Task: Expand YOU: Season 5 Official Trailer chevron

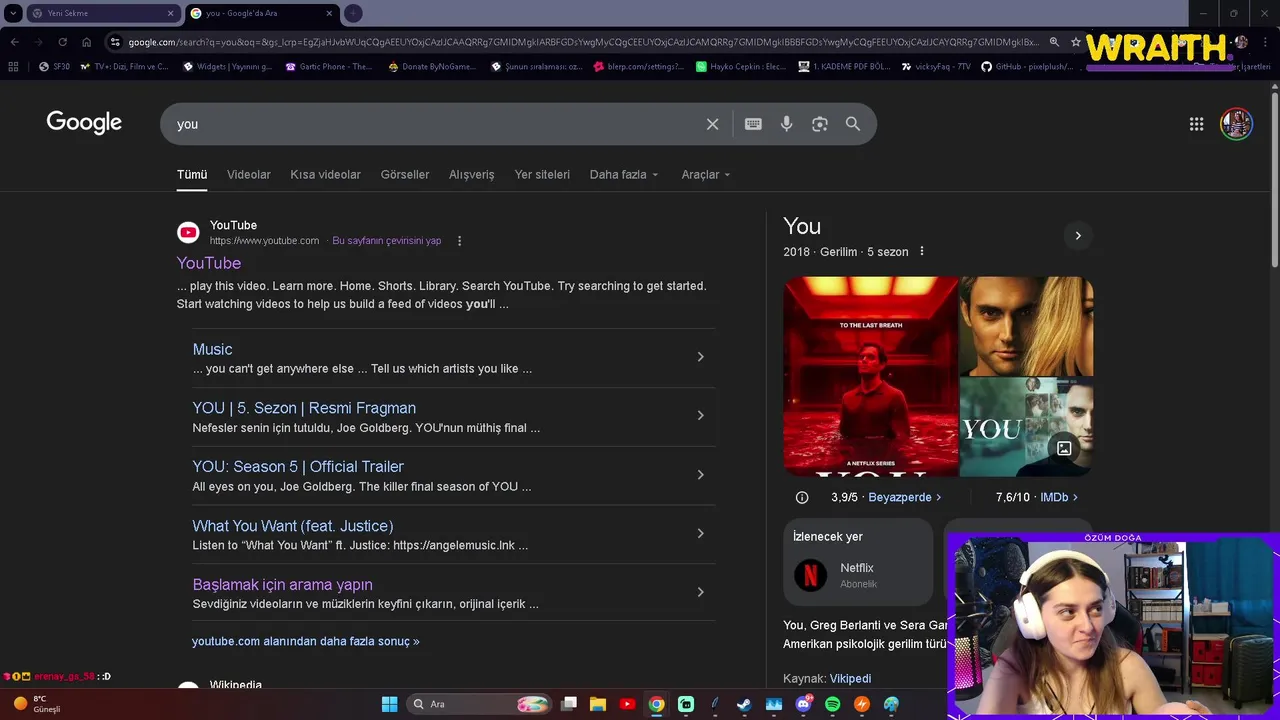Action: pyautogui.click(x=700, y=475)
